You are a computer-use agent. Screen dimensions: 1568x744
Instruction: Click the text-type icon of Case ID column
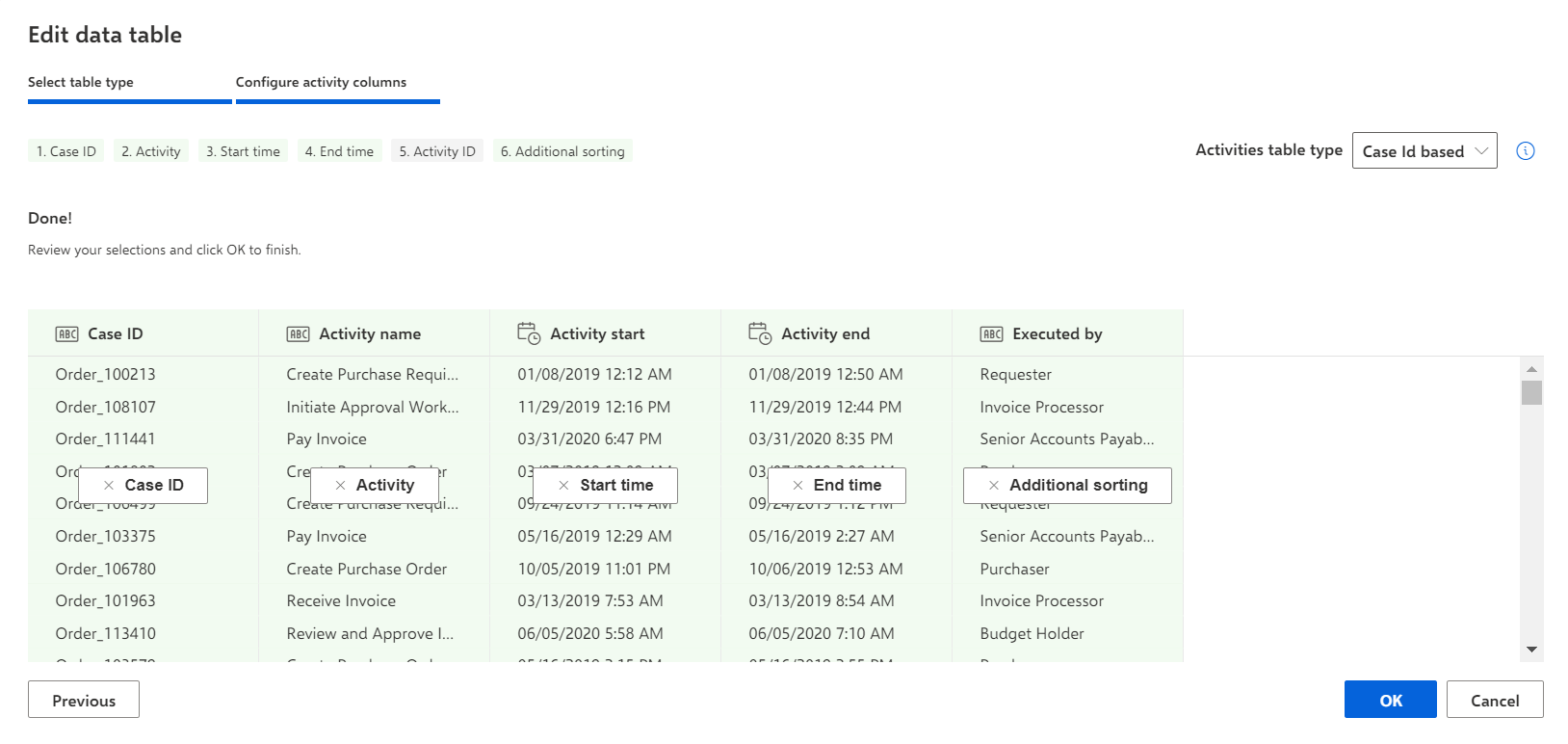pyautogui.click(x=66, y=334)
